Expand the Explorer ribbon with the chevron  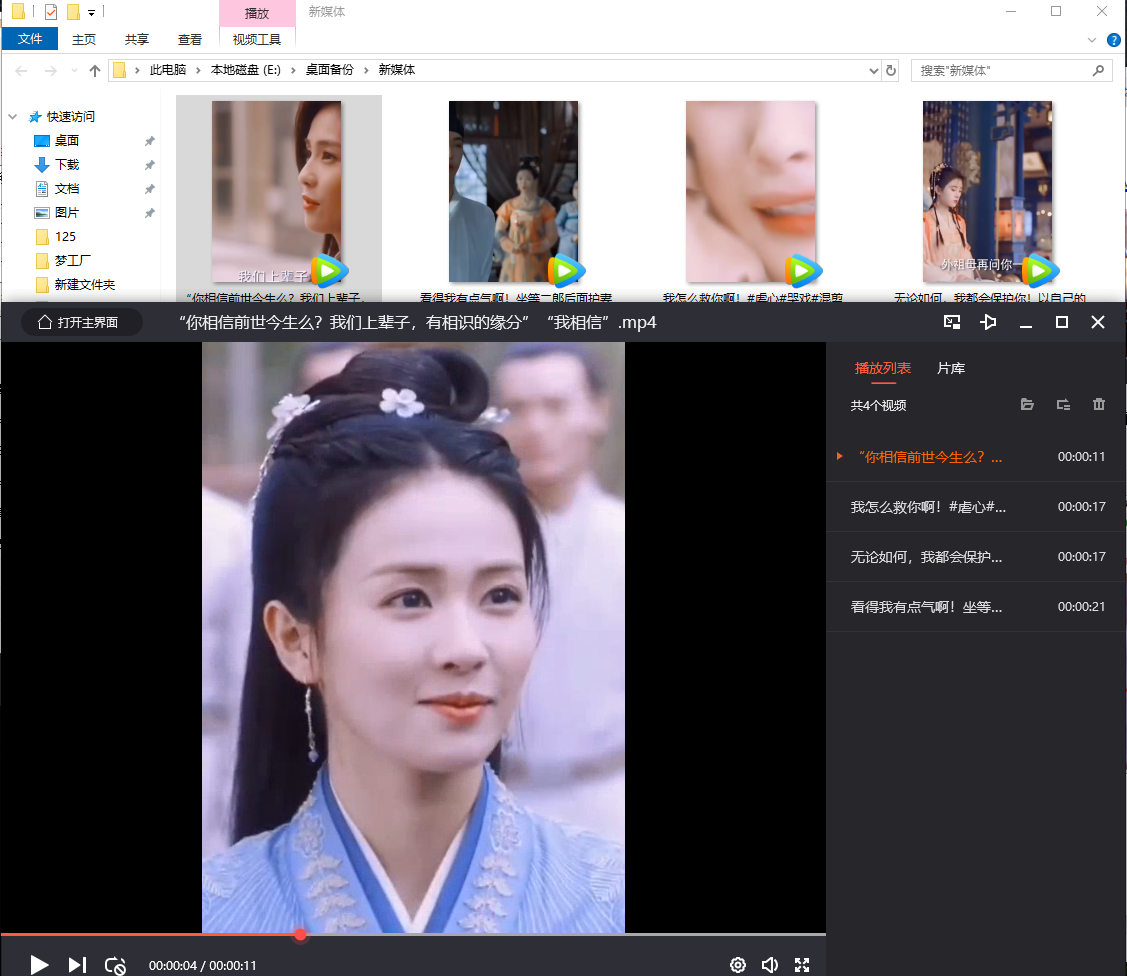pyautogui.click(x=1092, y=40)
